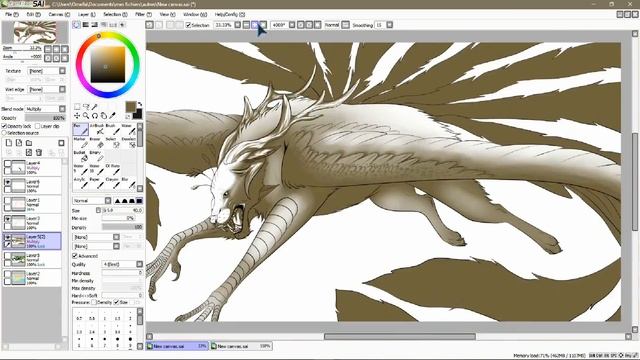
Task: Create a new linework layer
Action: pyautogui.click(x=19, y=143)
